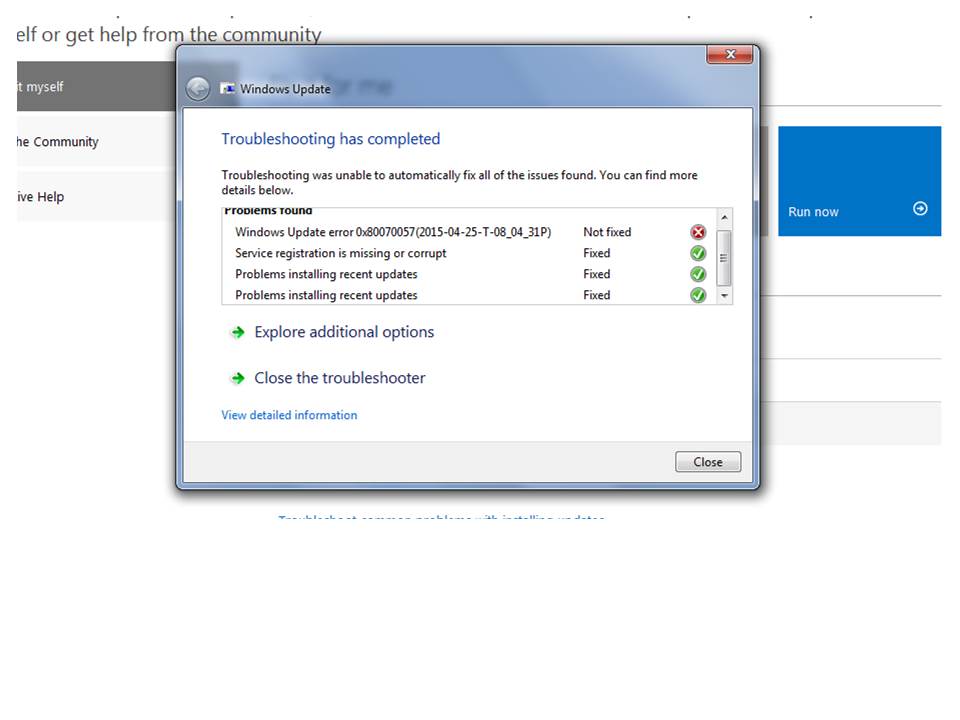
Task: Open View detailed information link
Action: [x=289, y=415]
